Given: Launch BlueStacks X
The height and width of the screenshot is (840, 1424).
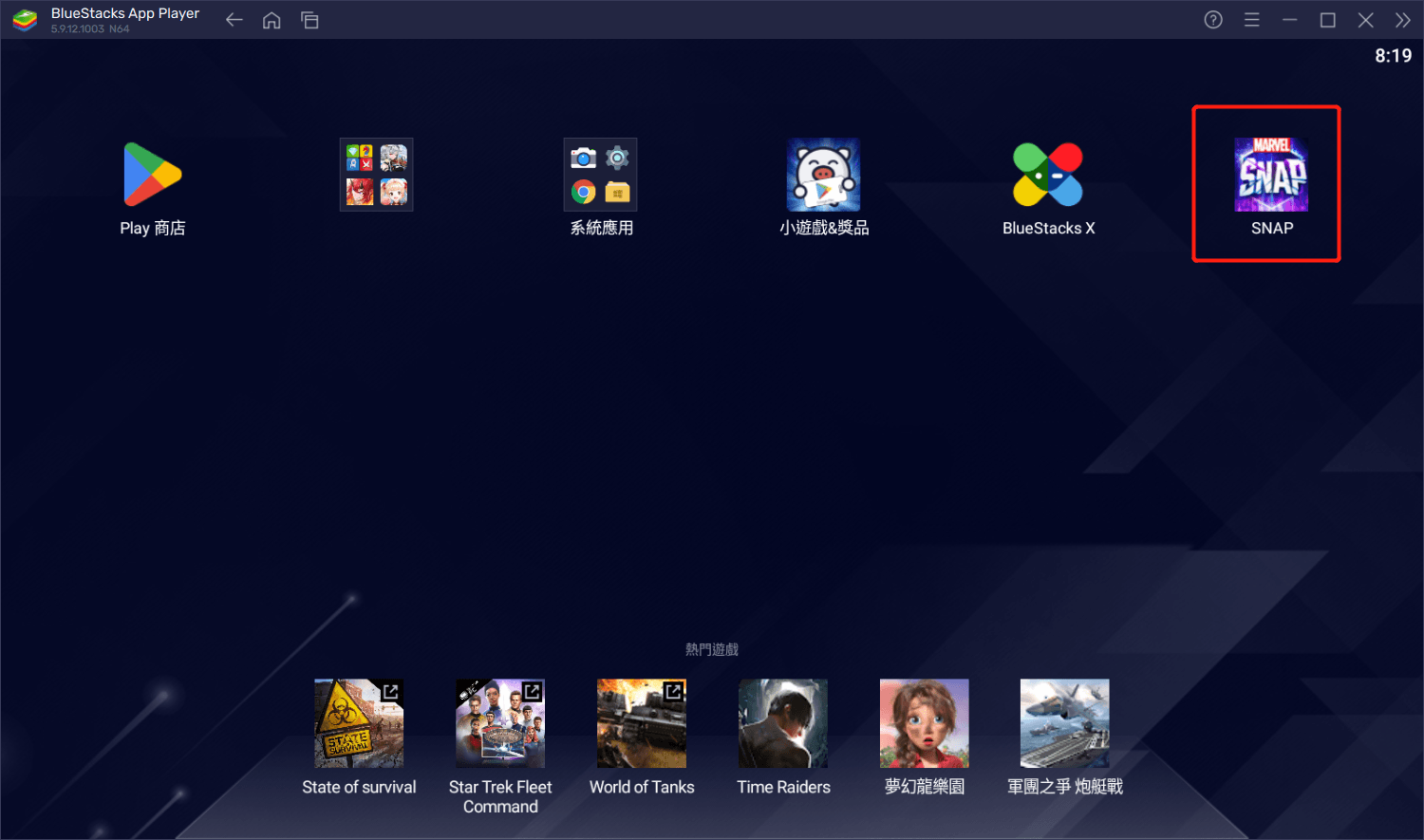Looking at the screenshot, I should tap(1048, 175).
